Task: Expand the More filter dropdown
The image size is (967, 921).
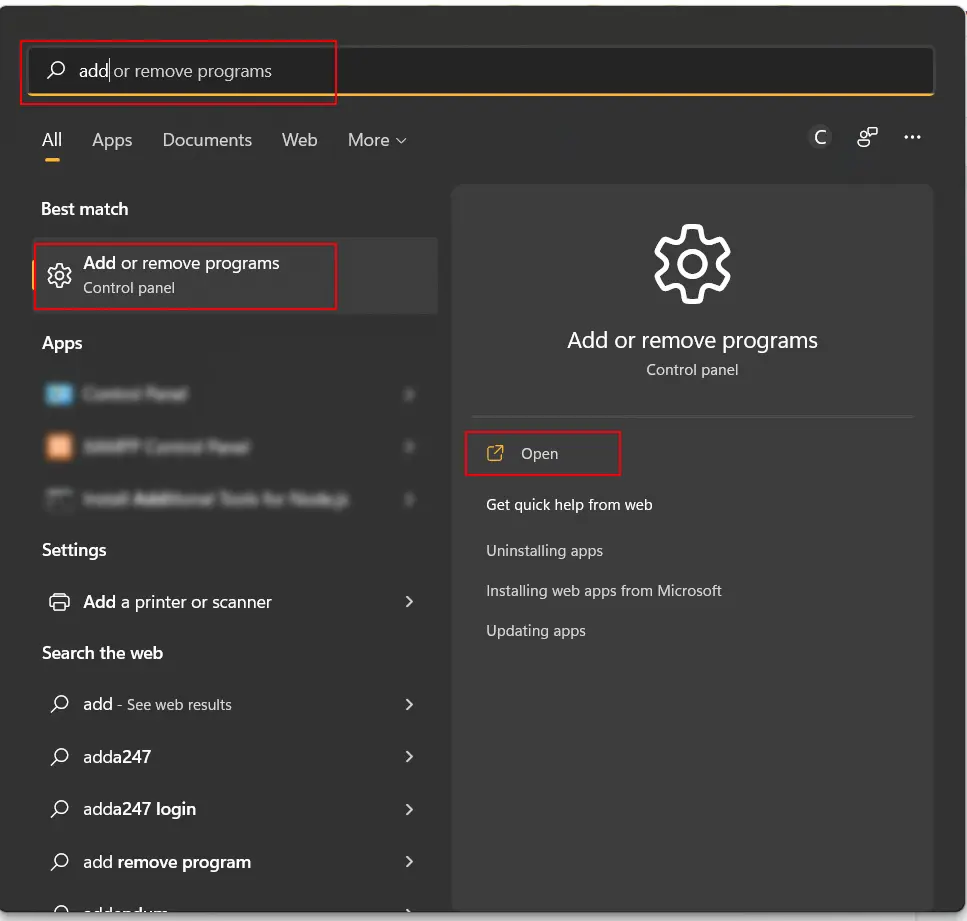Action: 376,140
